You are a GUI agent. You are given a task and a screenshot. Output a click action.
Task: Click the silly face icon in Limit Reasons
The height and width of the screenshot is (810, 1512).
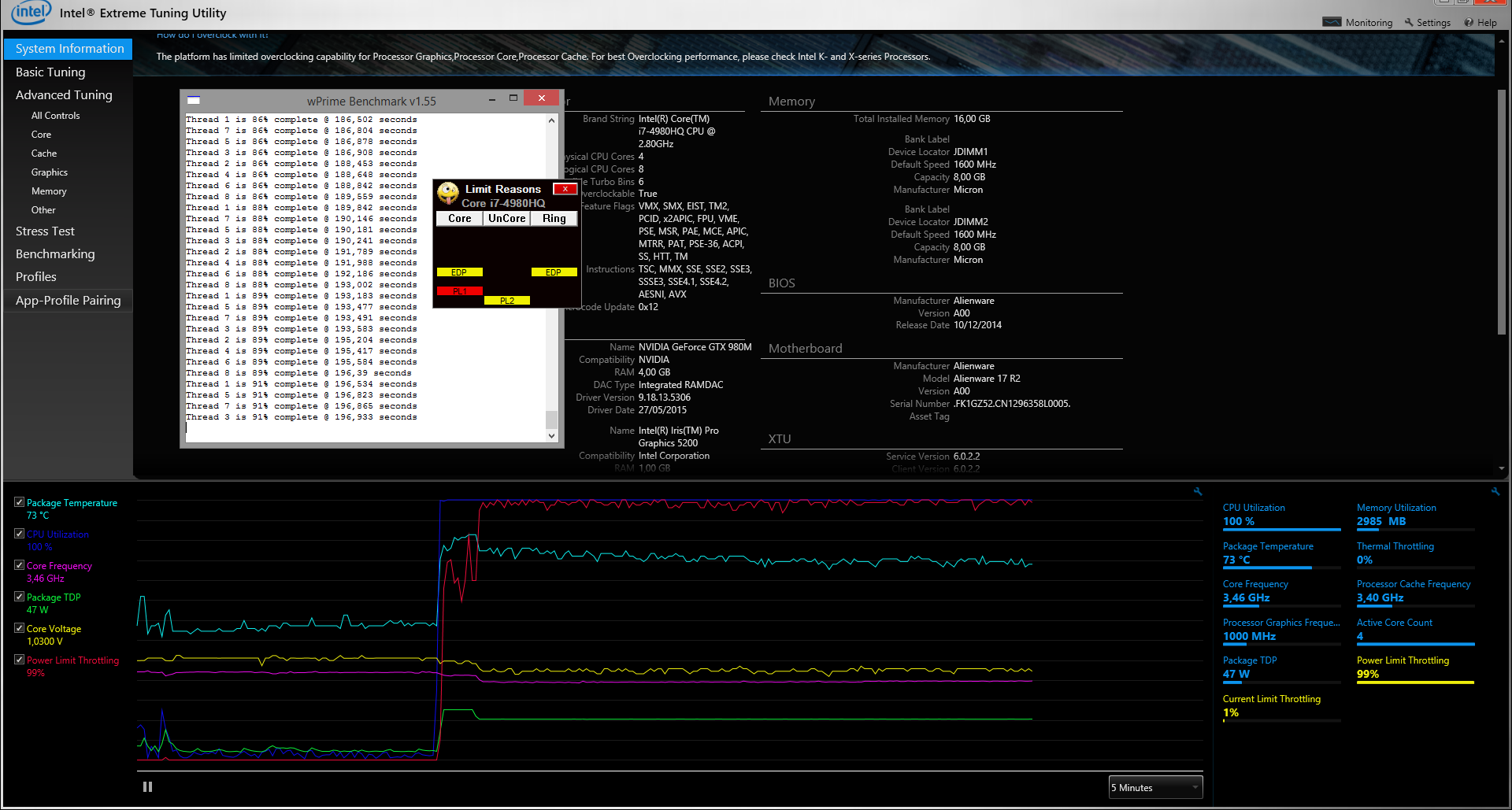(x=448, y=193)
